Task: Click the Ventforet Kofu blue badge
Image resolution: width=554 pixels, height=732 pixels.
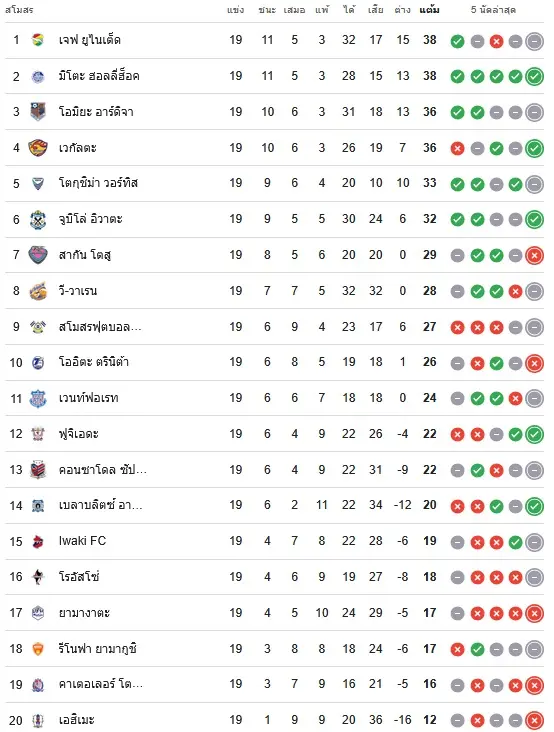Action: click(38, 399)
